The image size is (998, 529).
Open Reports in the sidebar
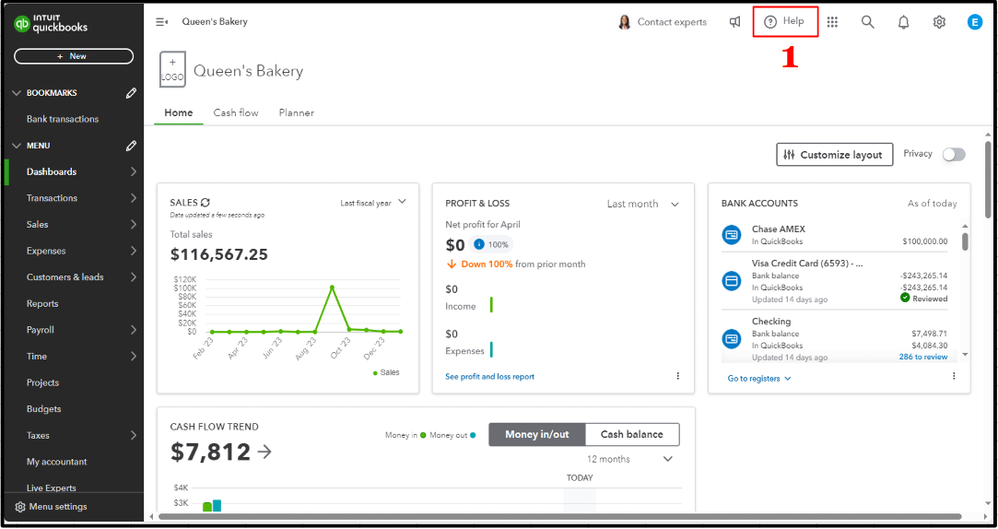coord(42,304)
